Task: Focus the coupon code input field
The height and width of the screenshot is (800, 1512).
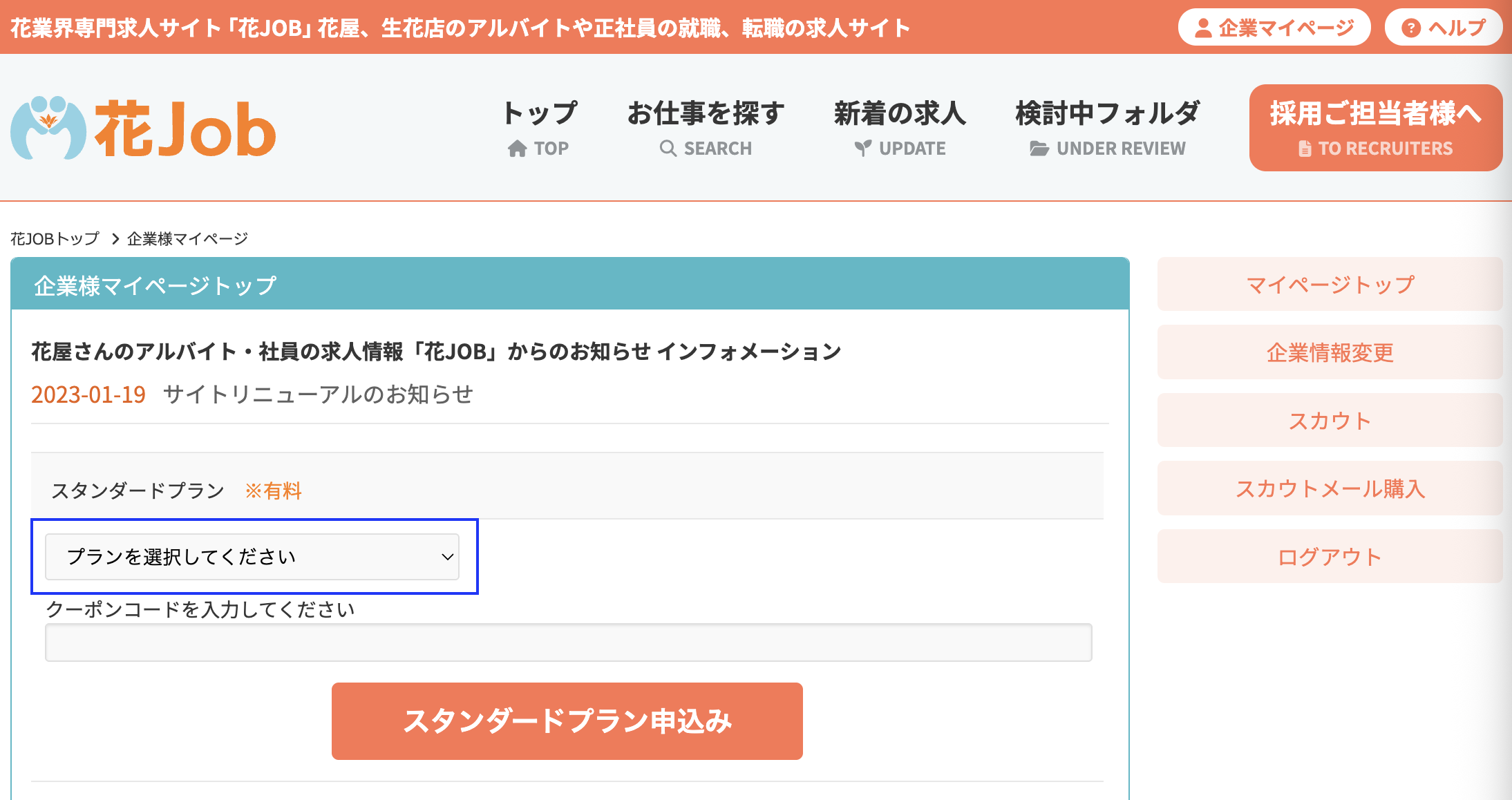Action: [568, 642]
